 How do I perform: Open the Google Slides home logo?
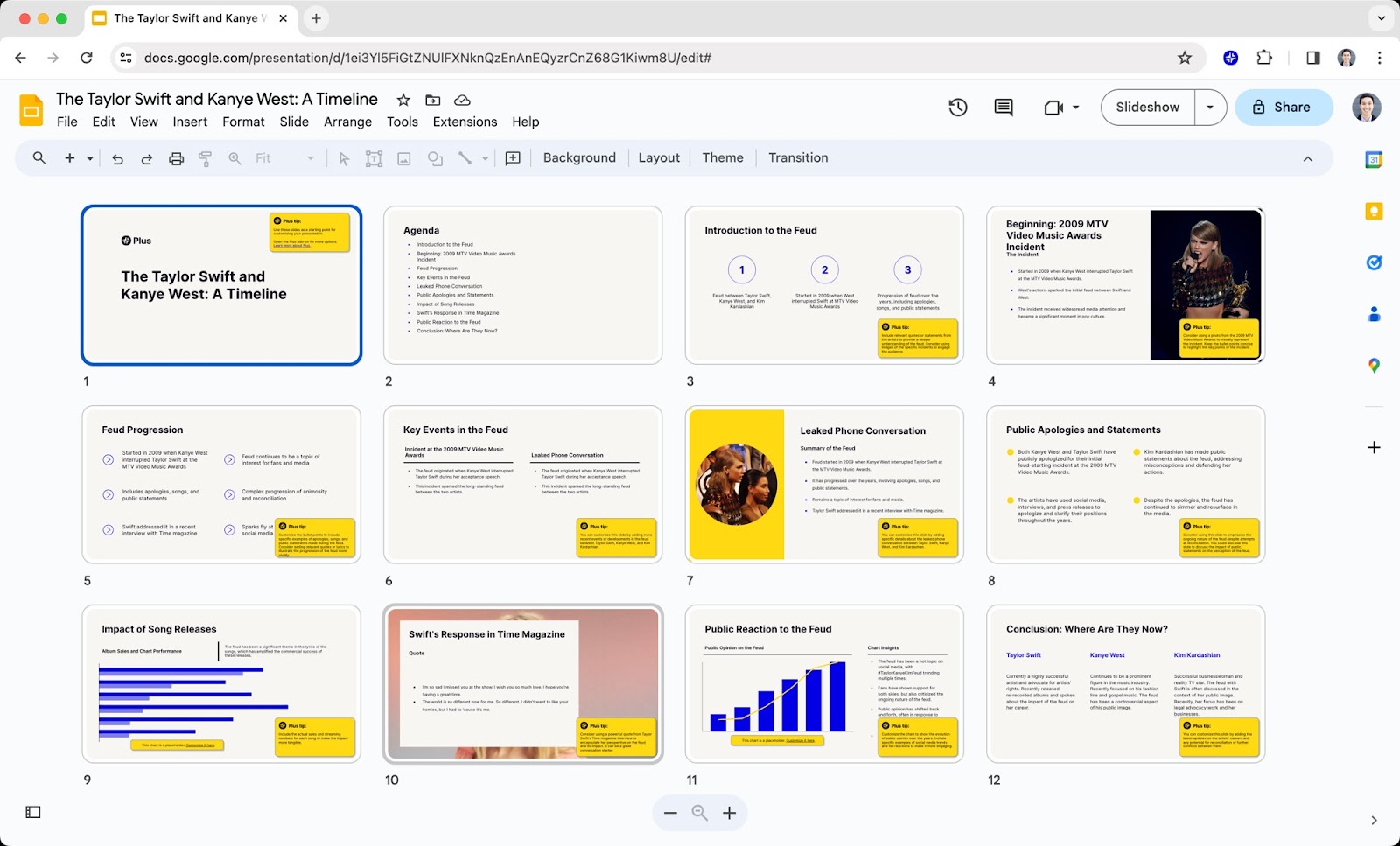[x=31, y=110]
